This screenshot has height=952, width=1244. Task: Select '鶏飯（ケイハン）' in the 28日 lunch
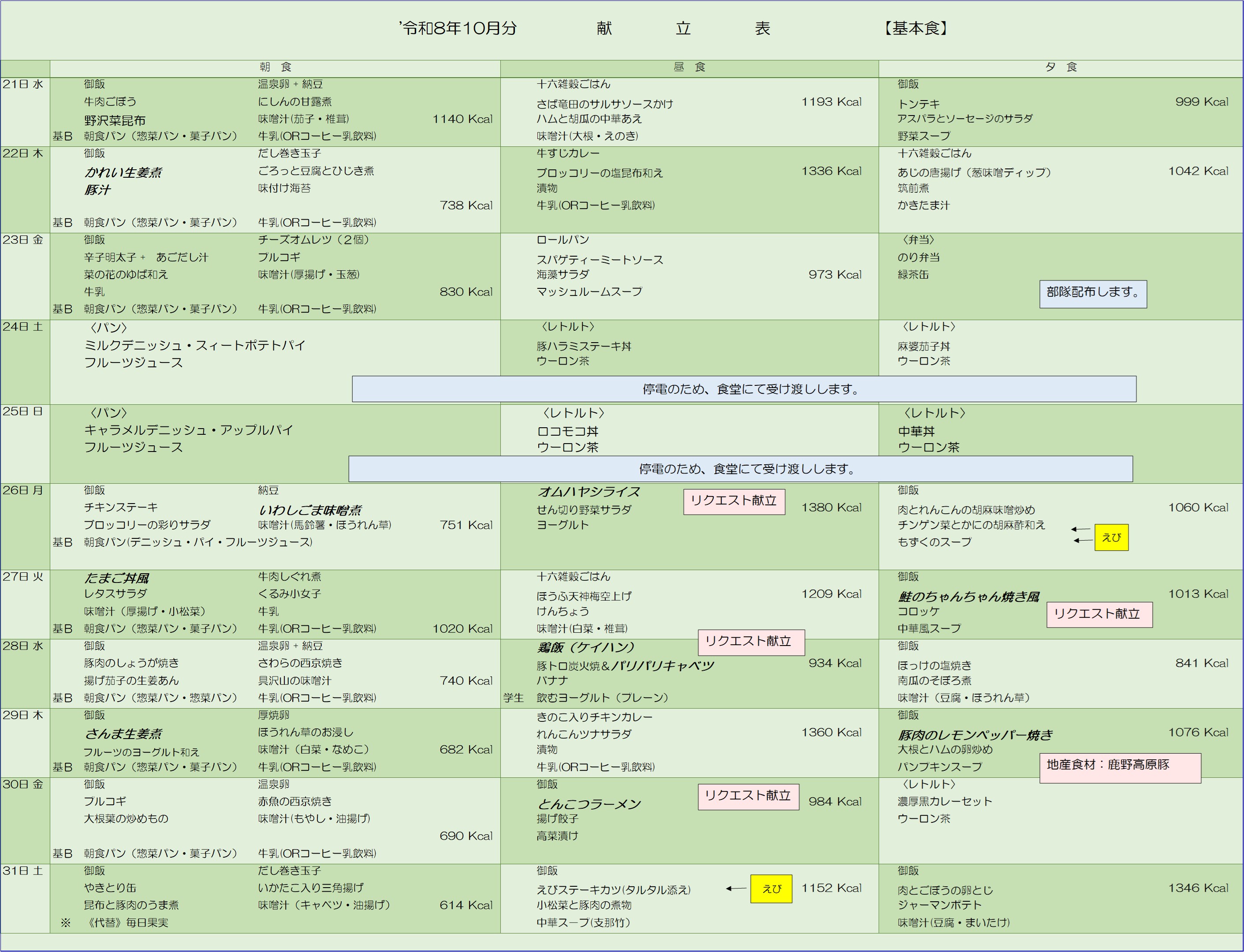point(586,647)
